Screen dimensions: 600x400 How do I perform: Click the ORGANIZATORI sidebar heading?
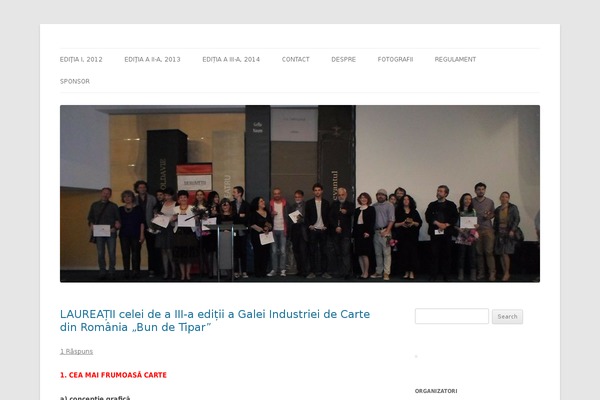pyautogui.click(x=436, y=391)
